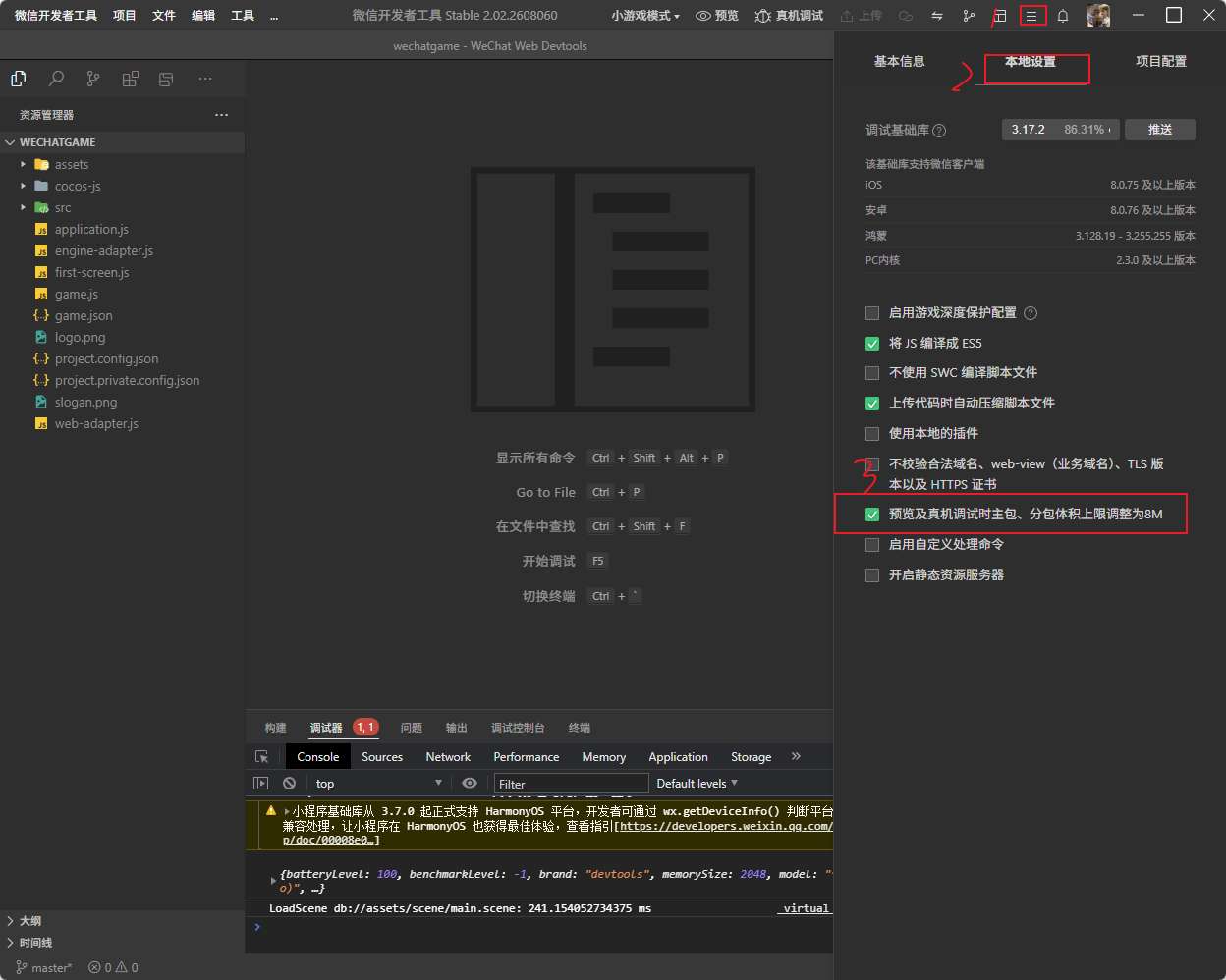Click the console live expression eye icon
The height and width of the screenshot is (980, 1226).
(470, 784)
